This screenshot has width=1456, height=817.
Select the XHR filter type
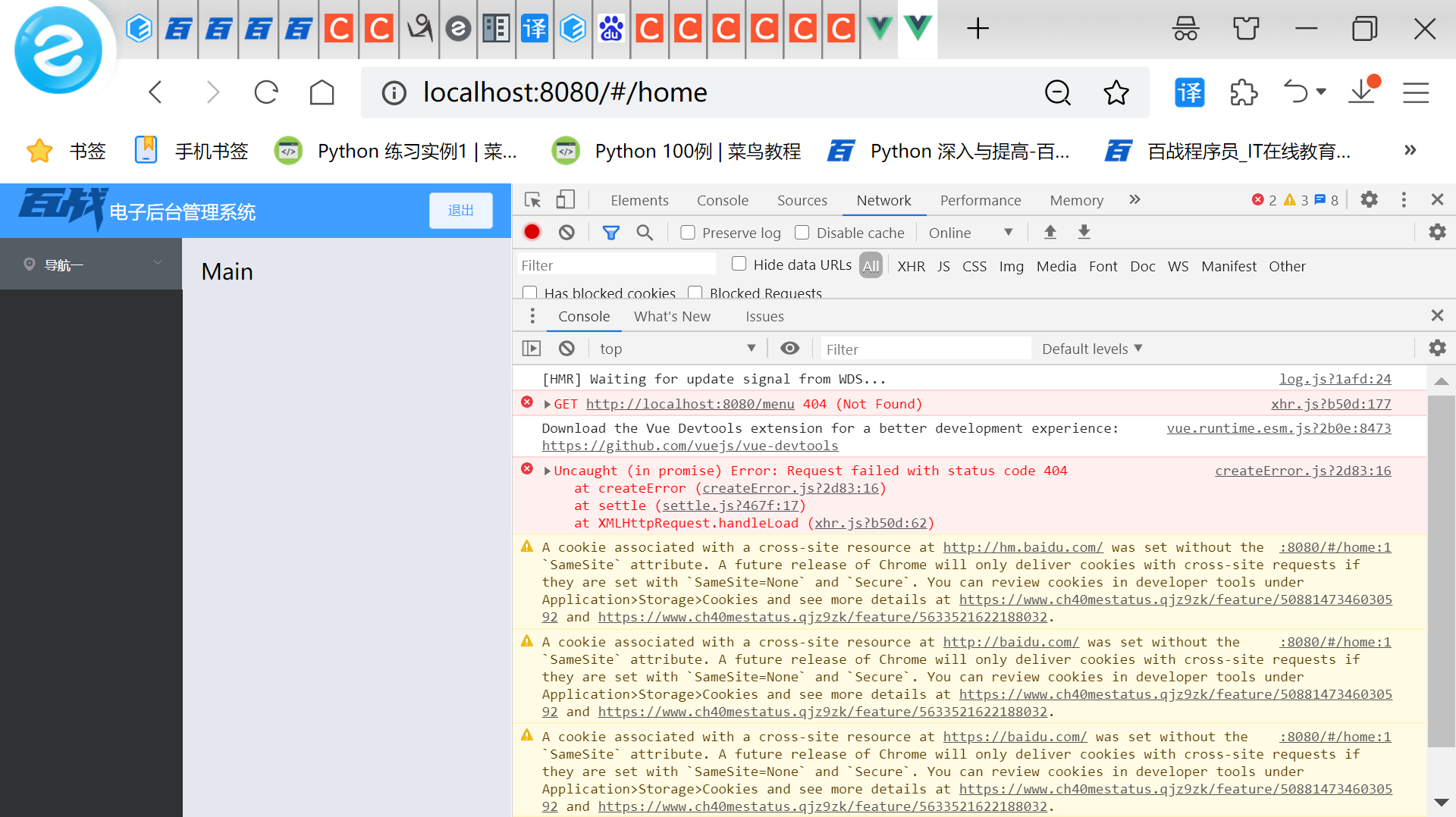click(x=911, y=266)
